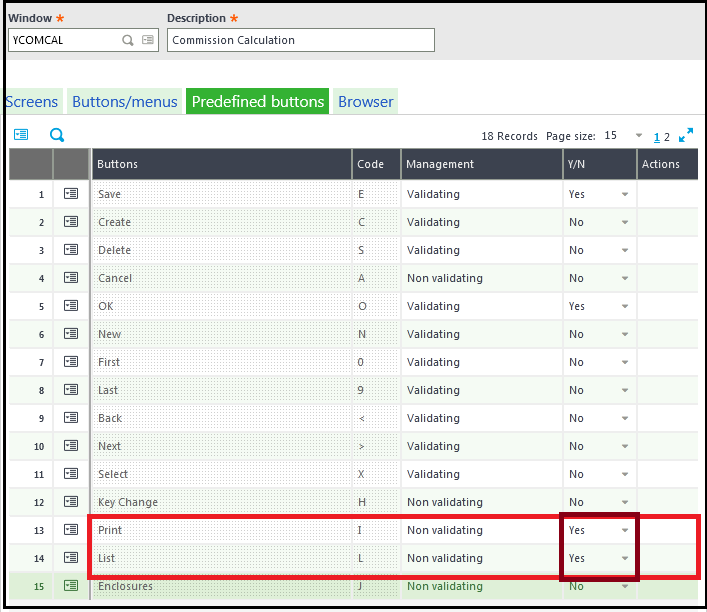Open Y/N dropdown for Cancel row

tap(625, 278)
